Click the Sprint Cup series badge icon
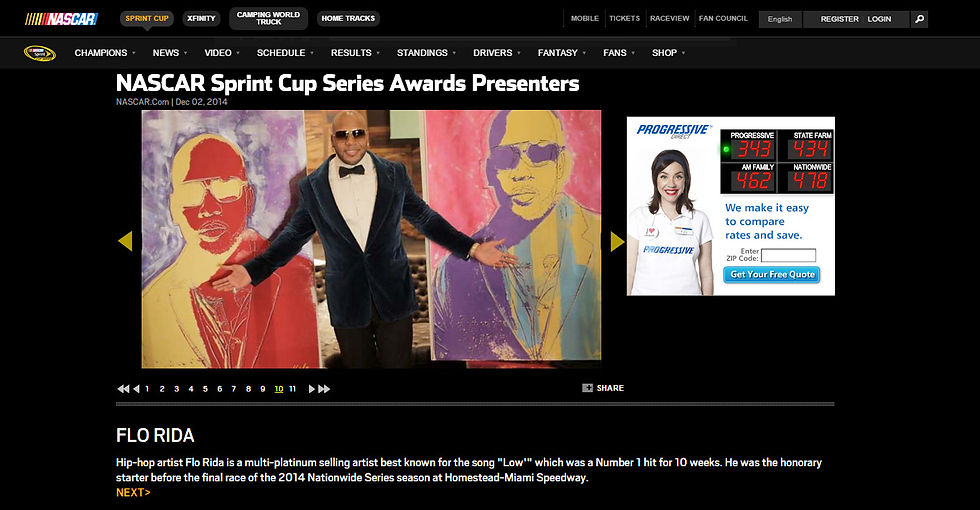This screenshot has height=510, width=980. point(39,53)
